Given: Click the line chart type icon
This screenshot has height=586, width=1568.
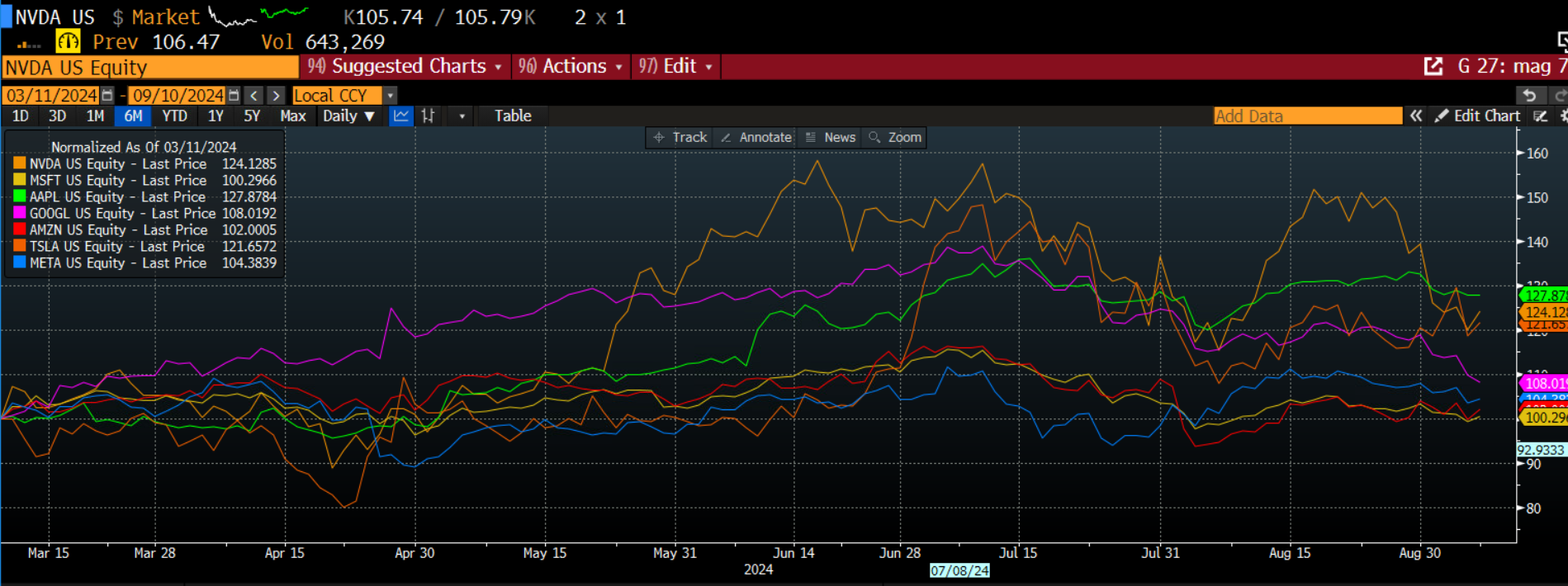Looking at the screenshot, I should pyautogui.click(x=400, y=116).
